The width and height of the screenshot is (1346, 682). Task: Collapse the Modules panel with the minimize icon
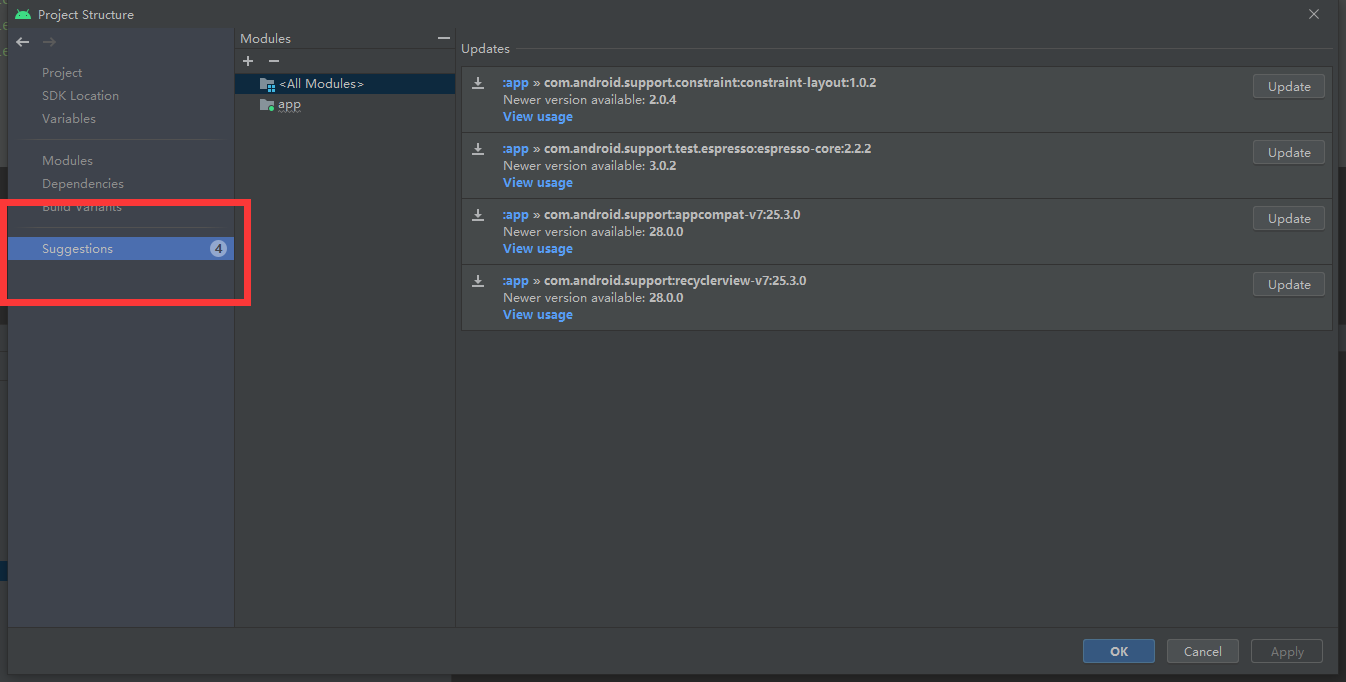coord(443,37)
